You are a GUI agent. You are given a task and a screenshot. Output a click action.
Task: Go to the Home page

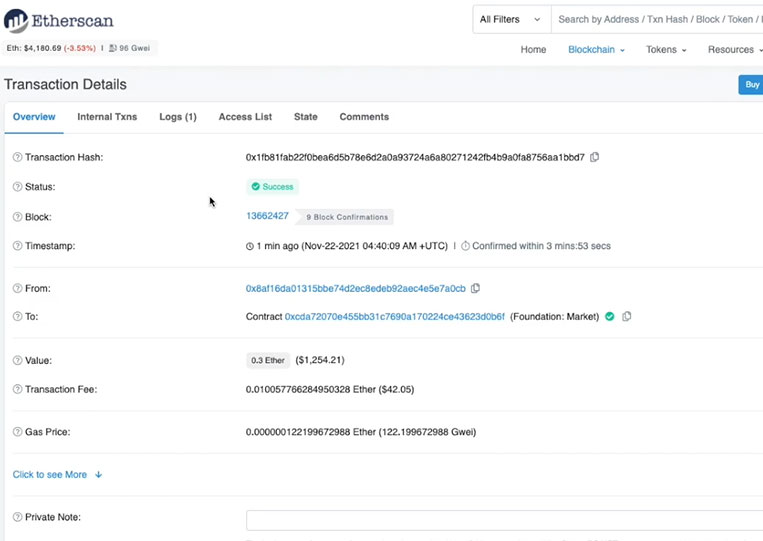point(533,50)
